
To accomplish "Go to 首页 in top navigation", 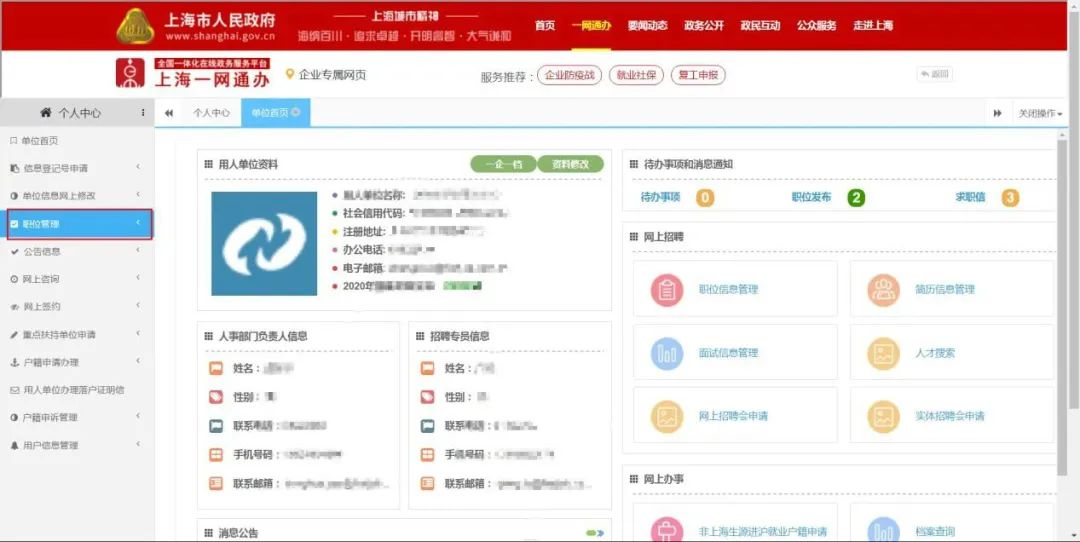I will tap(545, 25).
